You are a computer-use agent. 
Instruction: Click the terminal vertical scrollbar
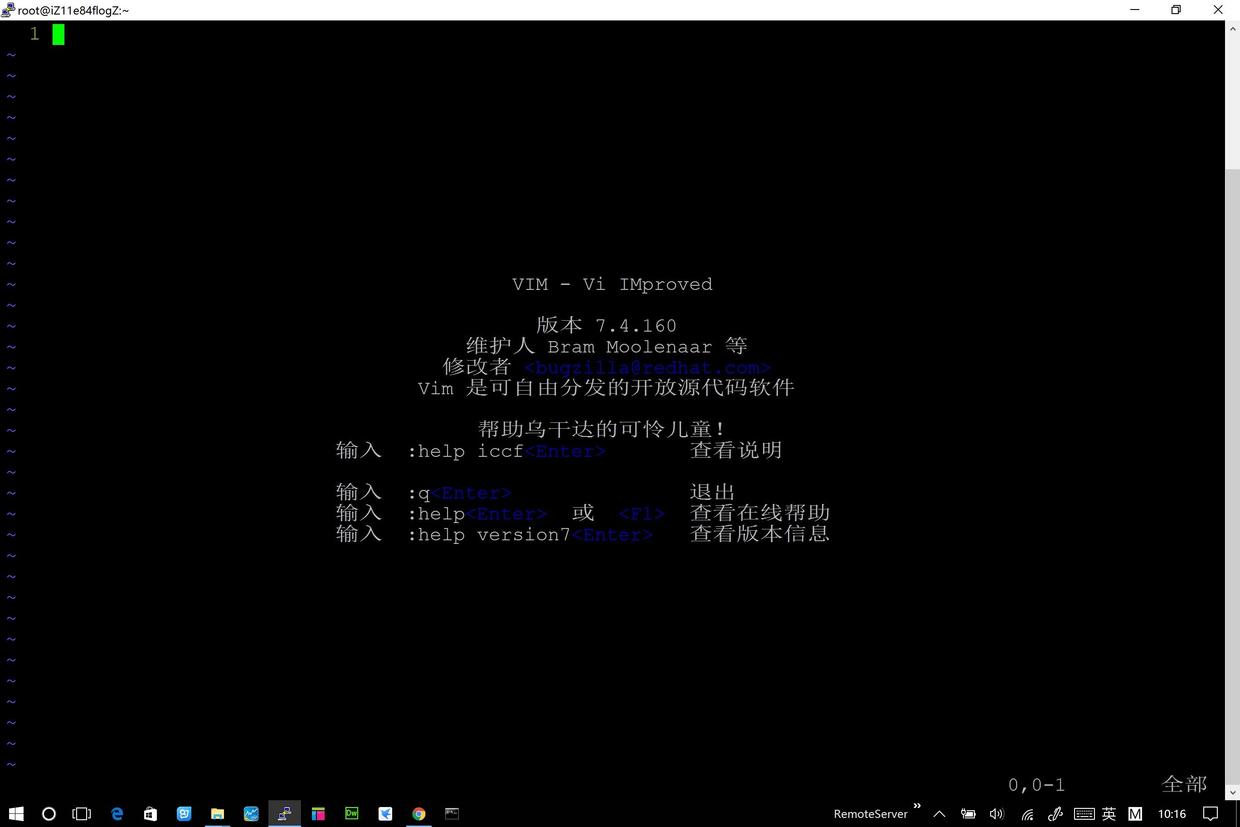pyautogui.click(x=1232, y=410)
